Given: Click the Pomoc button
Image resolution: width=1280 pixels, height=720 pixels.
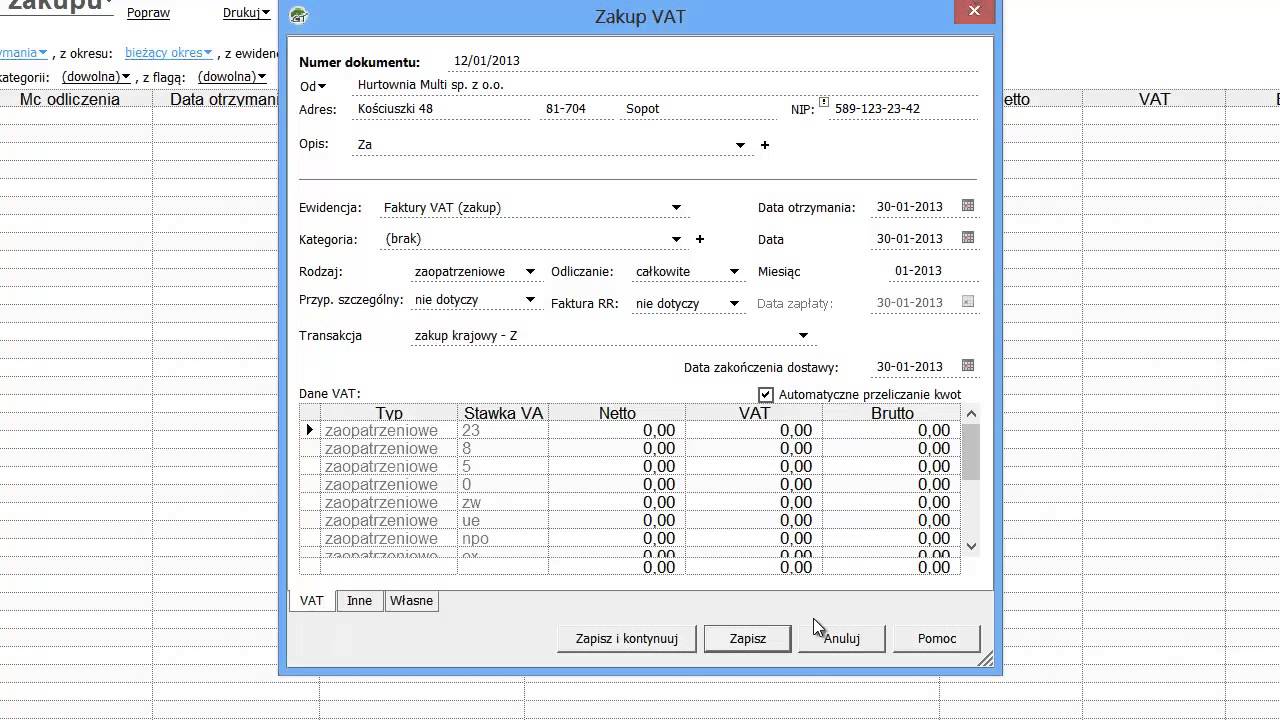Looking at the screenshot, I should pyautogui.click(x=937, y=638).
